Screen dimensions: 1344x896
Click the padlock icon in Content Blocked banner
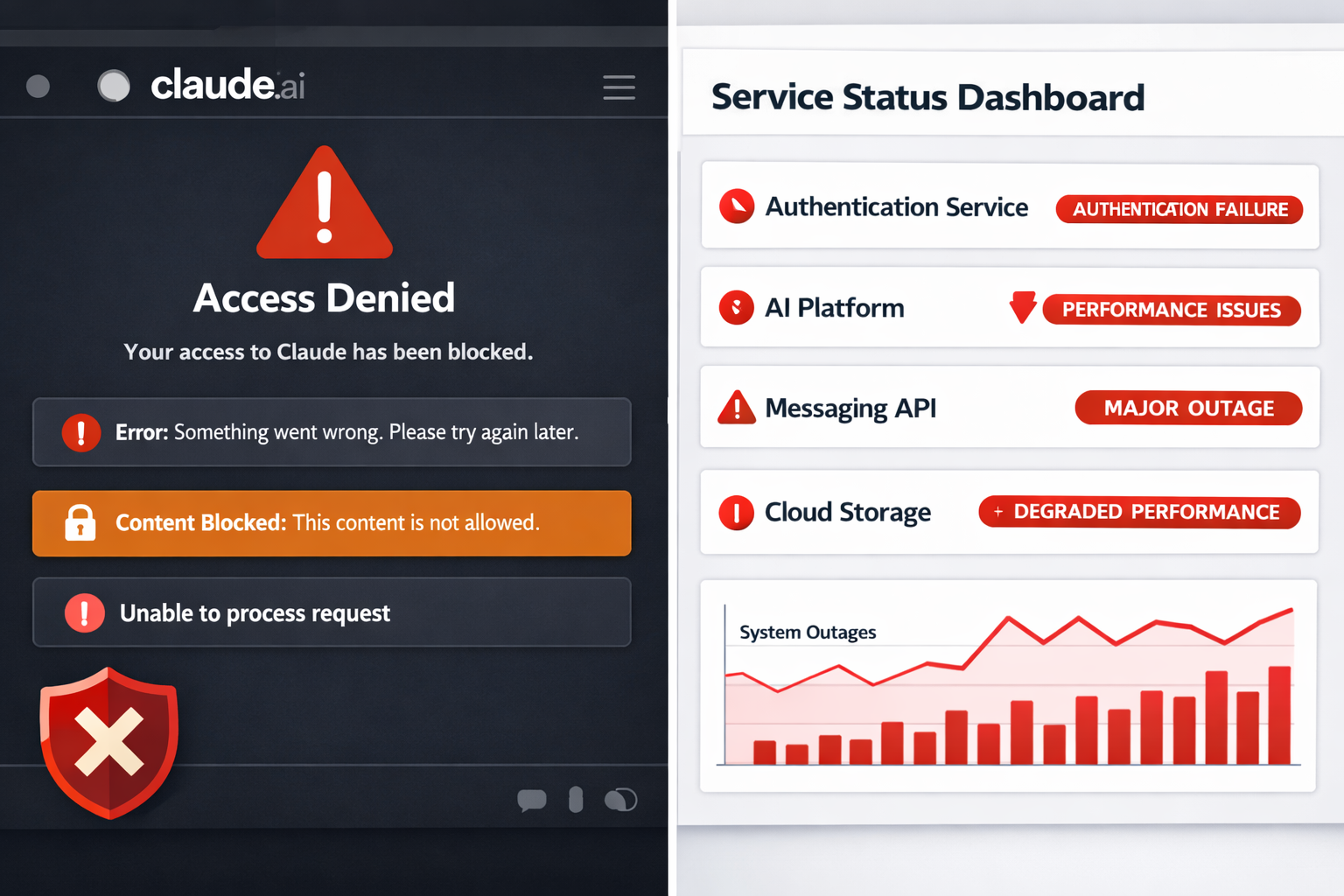(x=80, y=522)
